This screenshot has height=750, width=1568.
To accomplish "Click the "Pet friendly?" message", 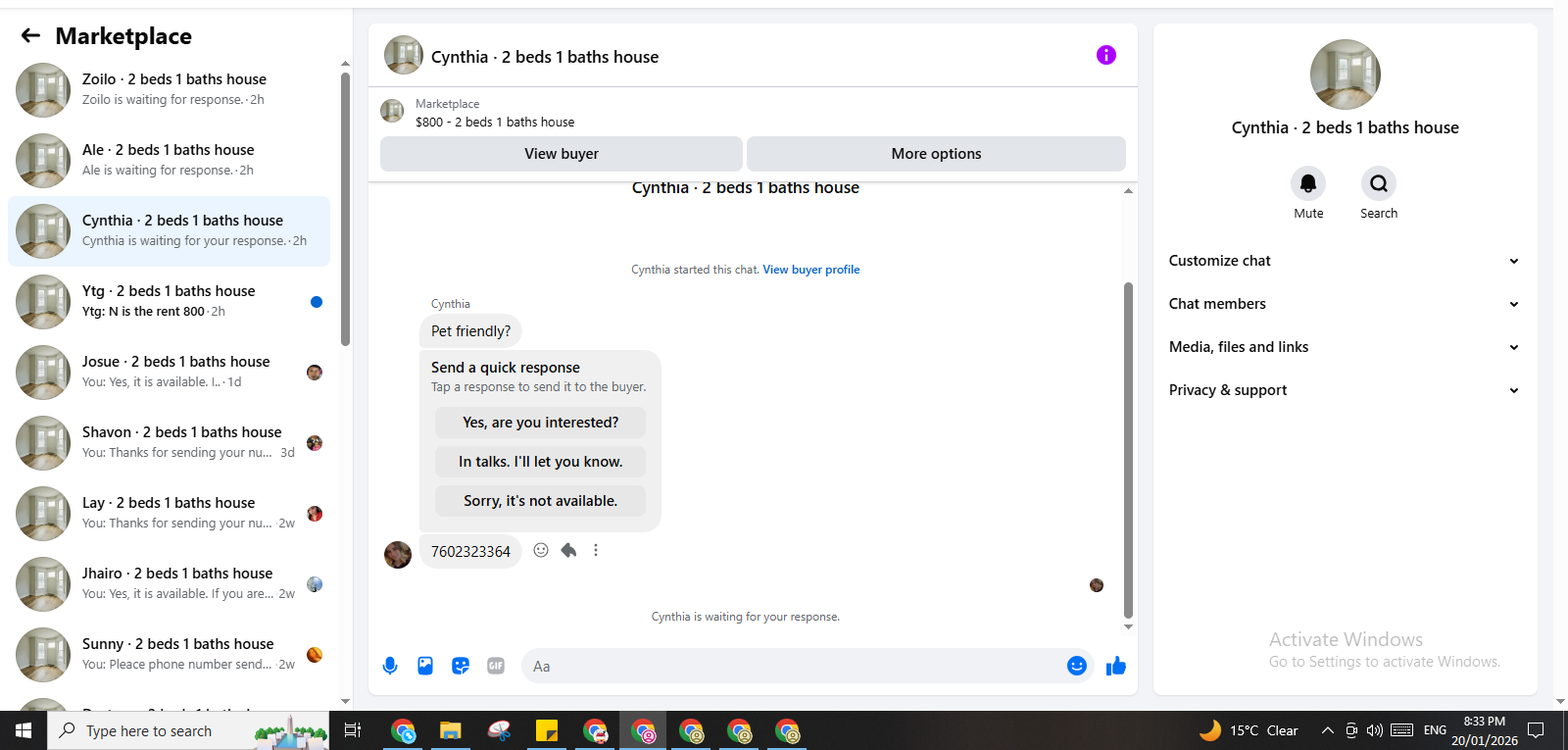I will (471, 331).
